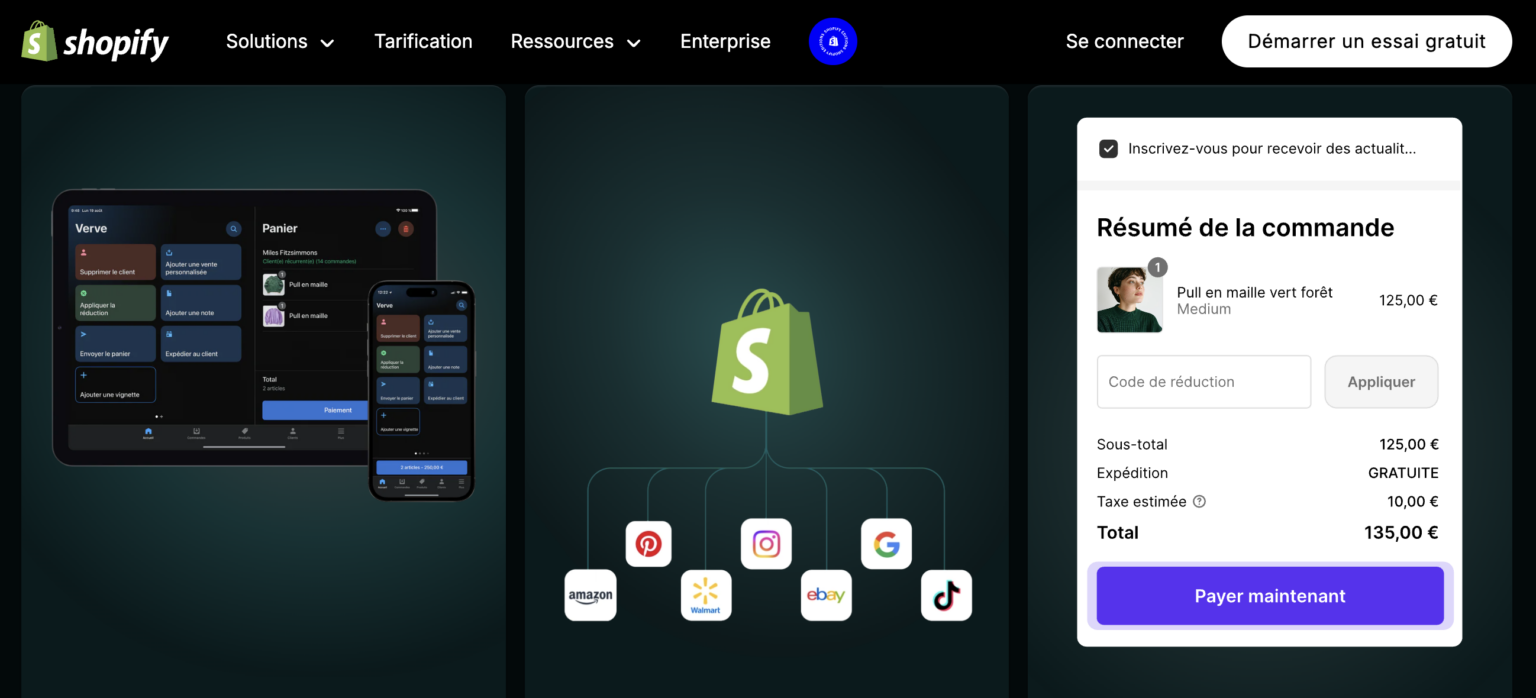This screenshot has height=698, width=1536.
Task: Click the Walmart logo tile
Action: (706, 595)
